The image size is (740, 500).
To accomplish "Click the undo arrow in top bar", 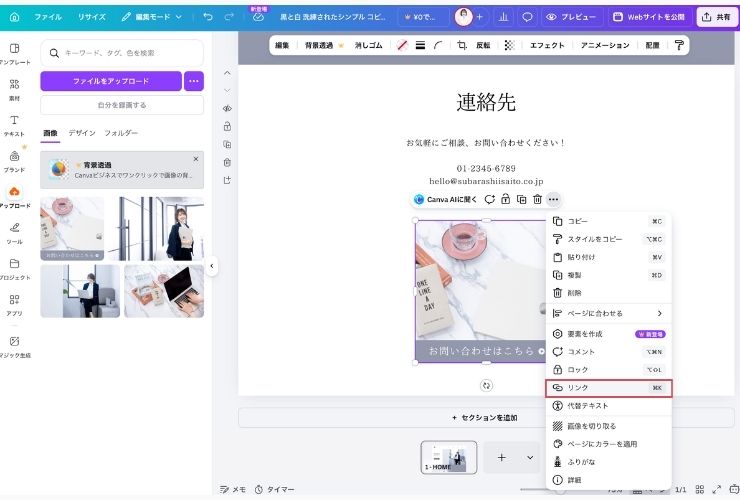I will pyautogui.click(x=207, y=17).
